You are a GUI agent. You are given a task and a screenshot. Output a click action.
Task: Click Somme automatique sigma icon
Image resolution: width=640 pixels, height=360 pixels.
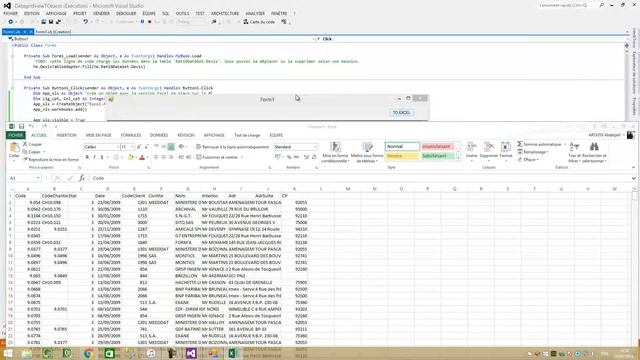(520, 144)
